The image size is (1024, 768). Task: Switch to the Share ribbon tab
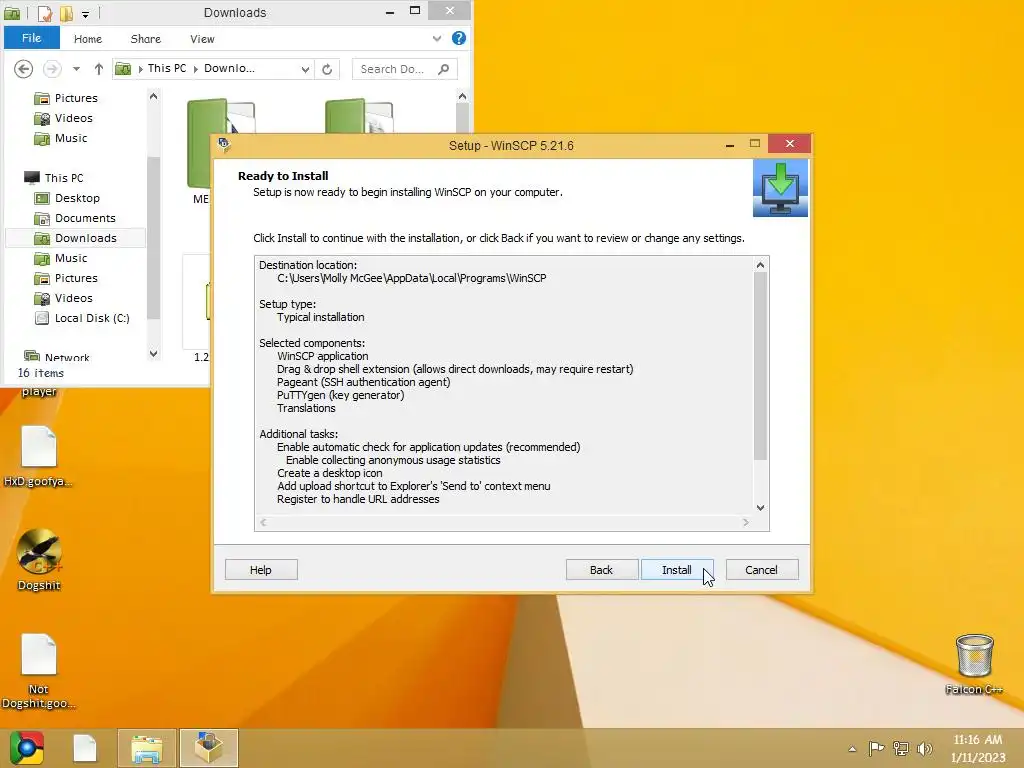pos(146,39)
